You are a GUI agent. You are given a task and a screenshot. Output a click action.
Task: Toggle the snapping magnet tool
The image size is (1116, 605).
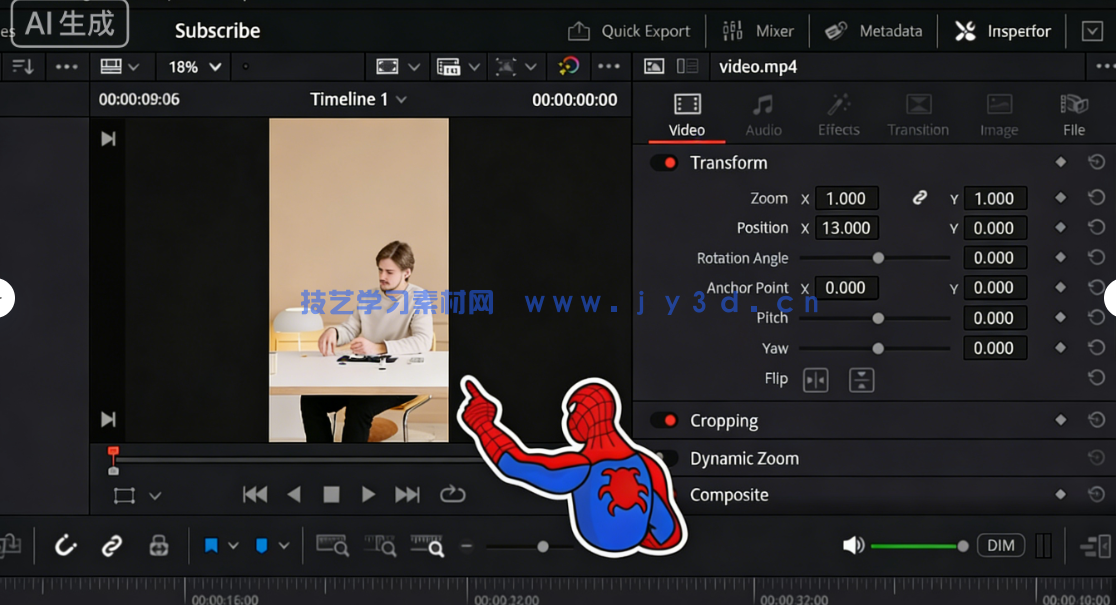coord(66,545)
